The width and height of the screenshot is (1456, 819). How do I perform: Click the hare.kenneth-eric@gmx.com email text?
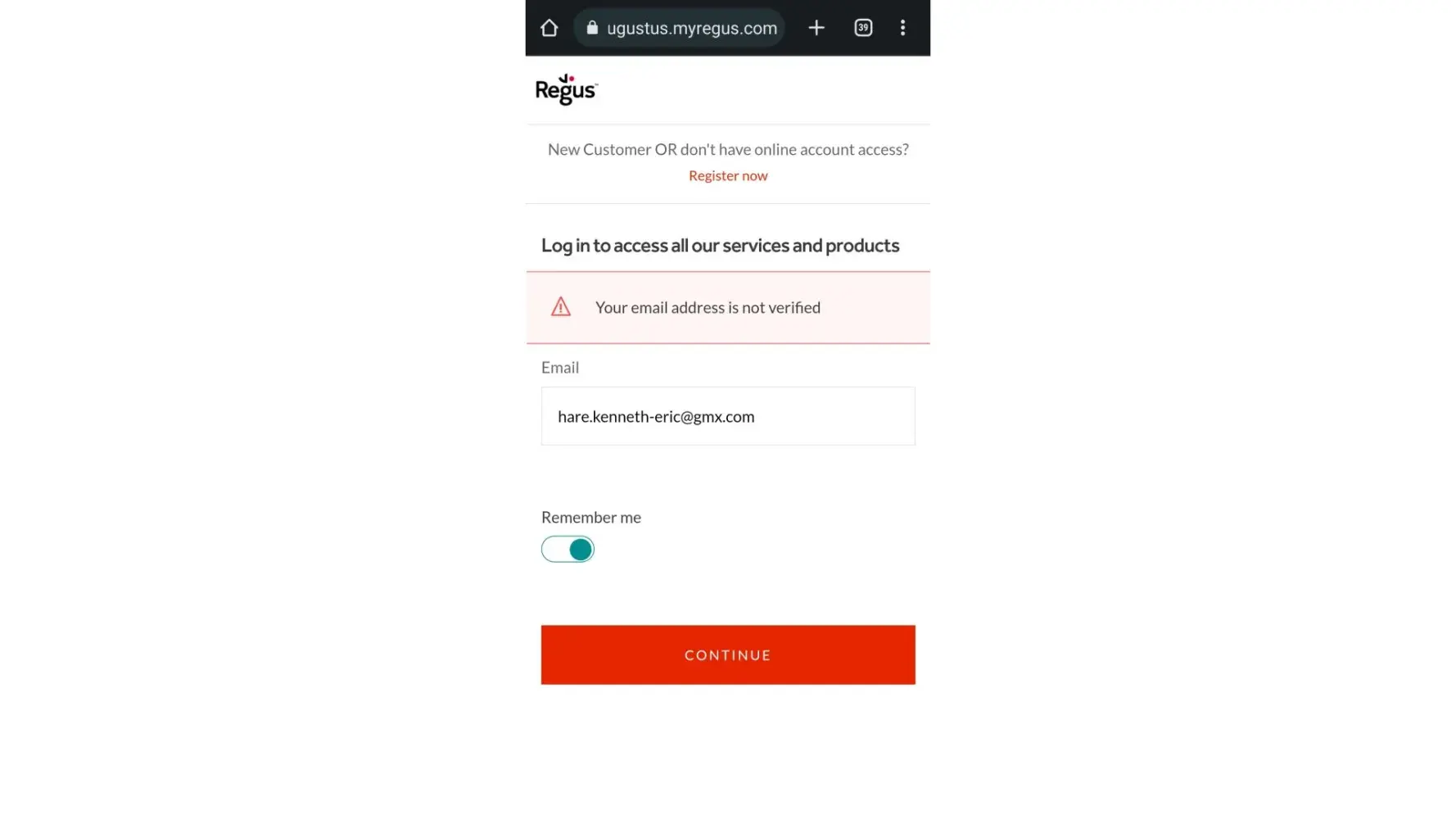pyautogui.click(x=655, y=416)
